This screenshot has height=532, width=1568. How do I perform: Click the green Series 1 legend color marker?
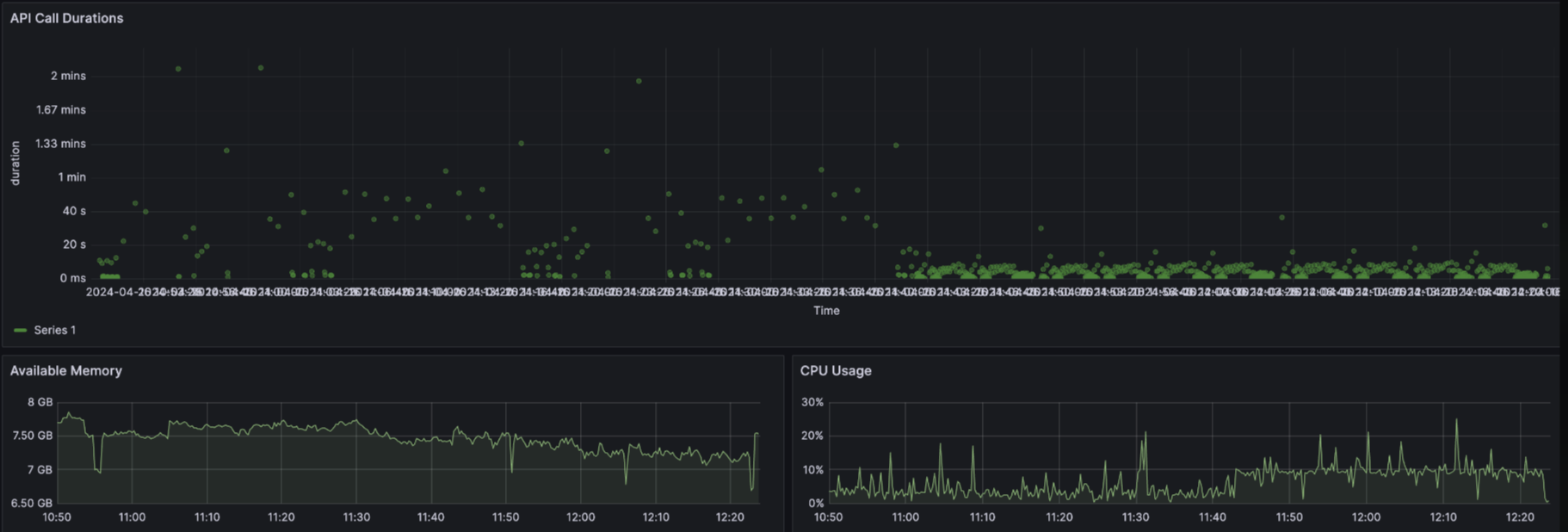(x=20, y=331)
